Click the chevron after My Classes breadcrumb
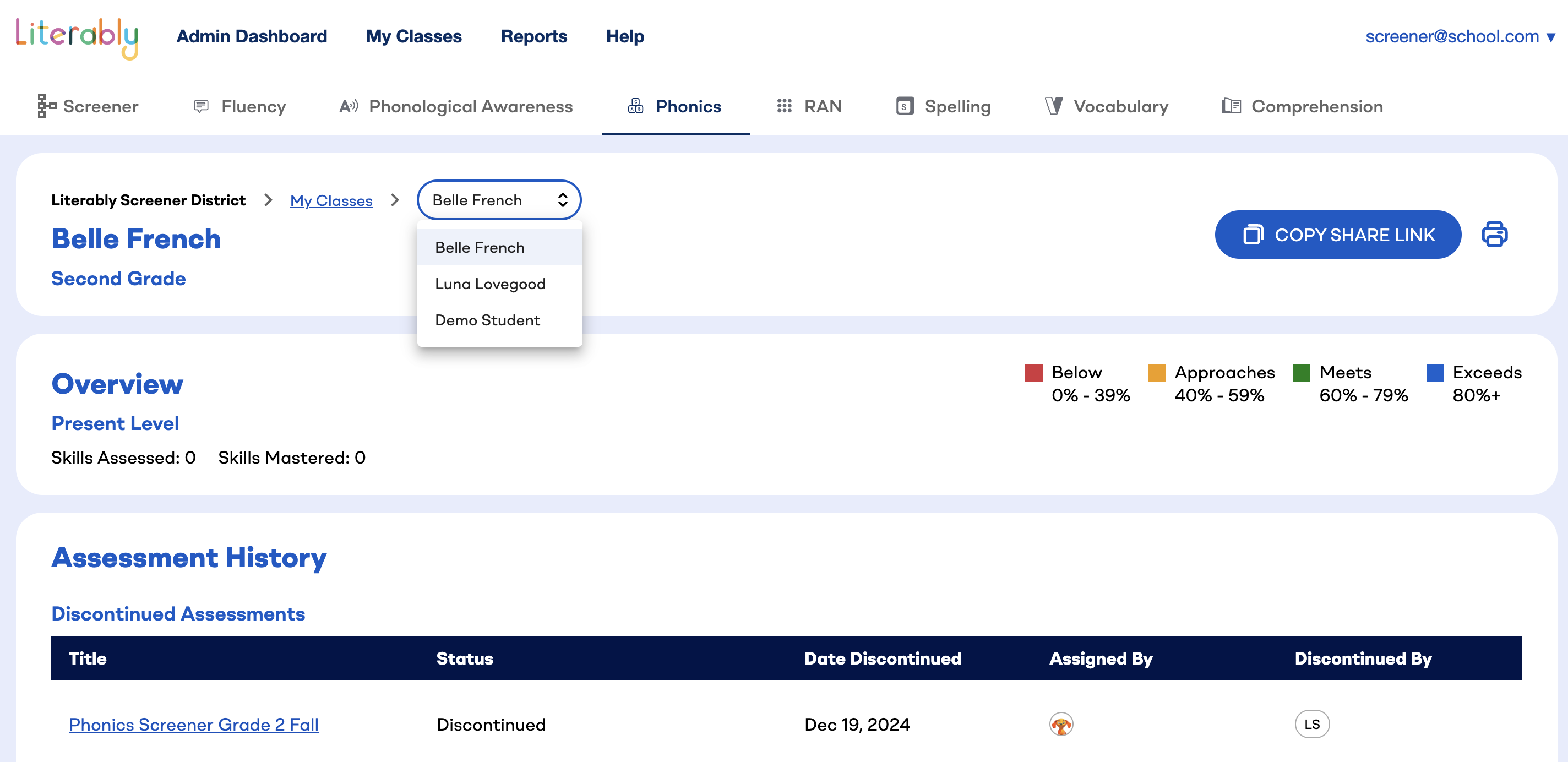This screenshot has width=1568, height=762. (x=395, y=200)
